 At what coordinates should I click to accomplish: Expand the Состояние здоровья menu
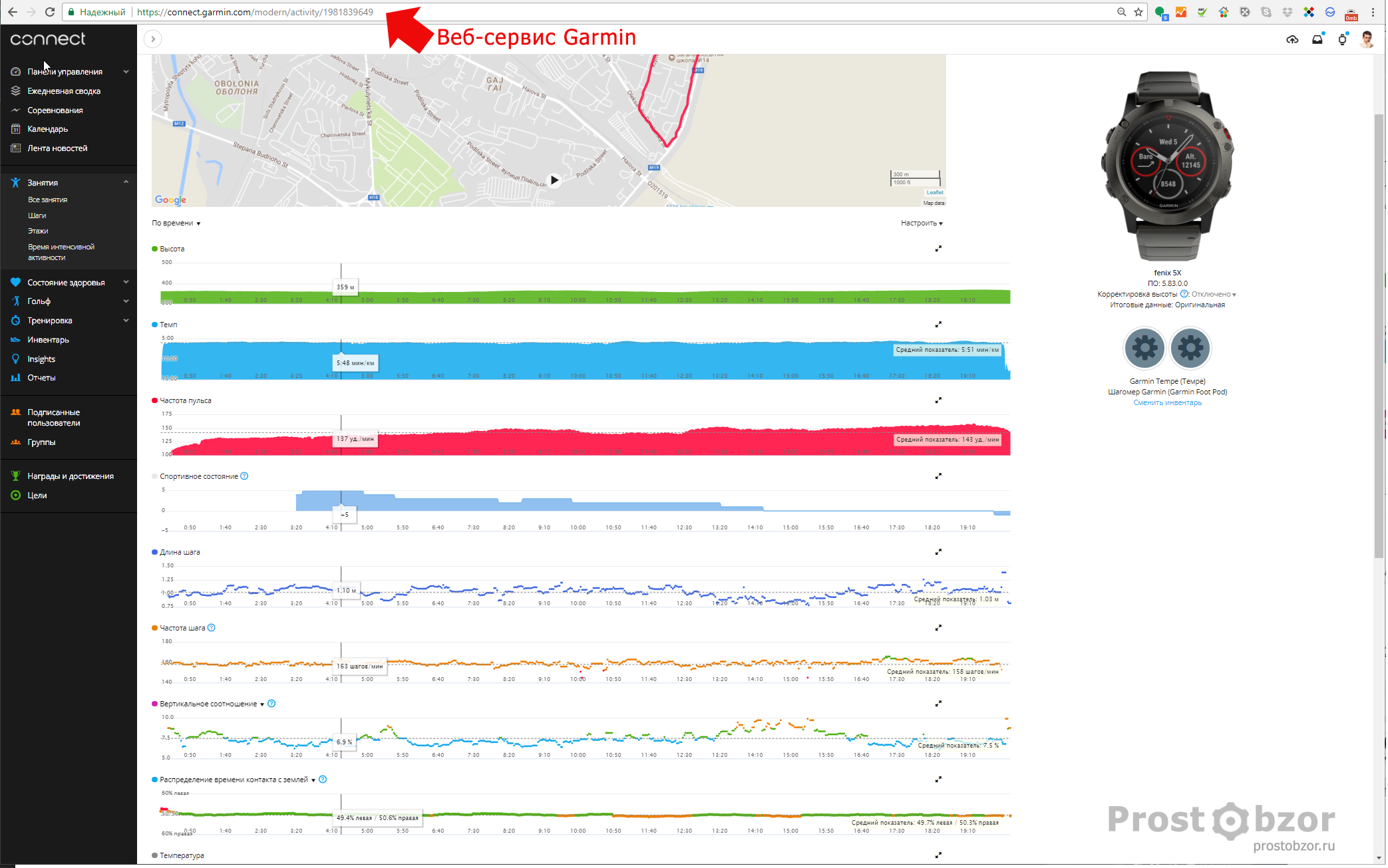coord(126,283)
